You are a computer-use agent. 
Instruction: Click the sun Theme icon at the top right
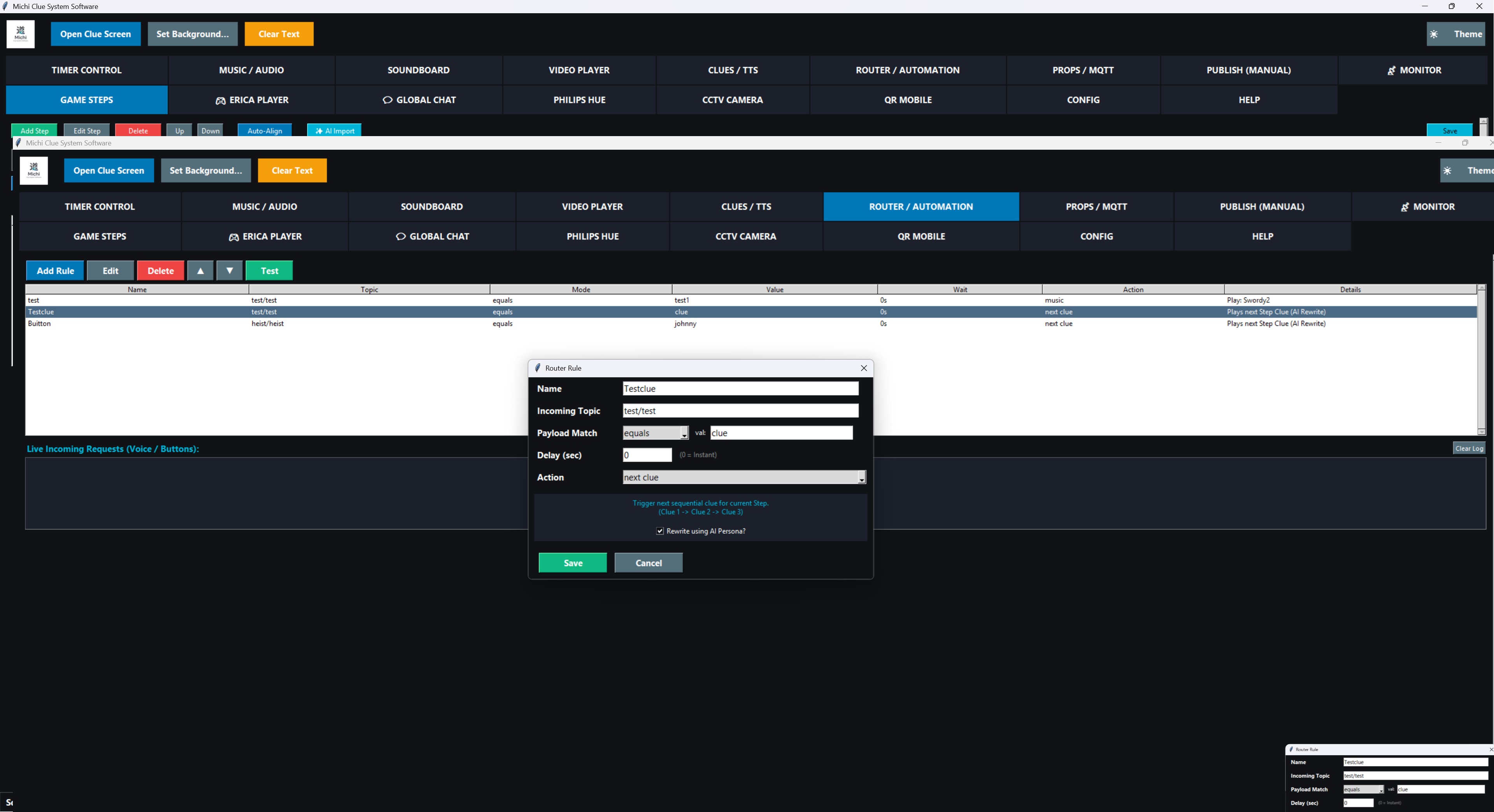point(1434,34)
